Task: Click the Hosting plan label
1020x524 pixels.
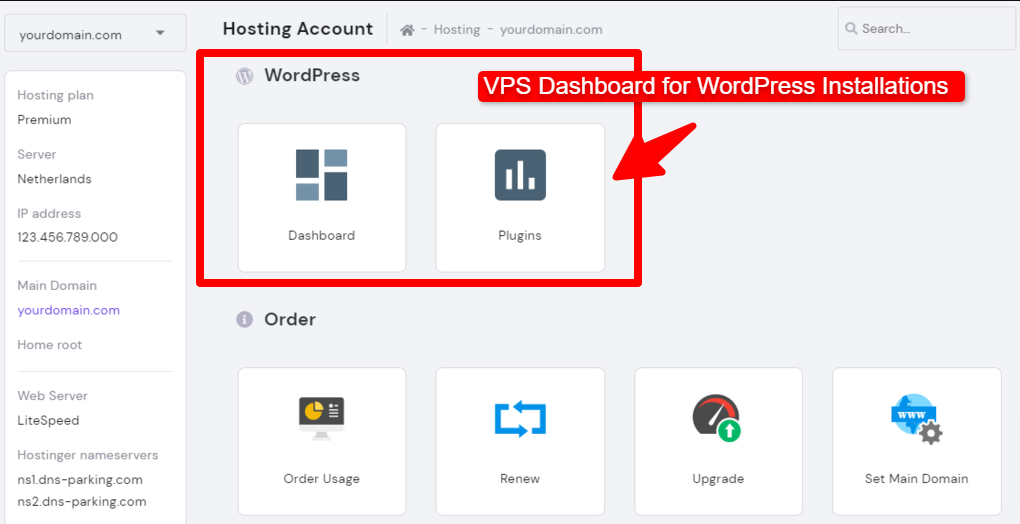Action: coord(55,96)
